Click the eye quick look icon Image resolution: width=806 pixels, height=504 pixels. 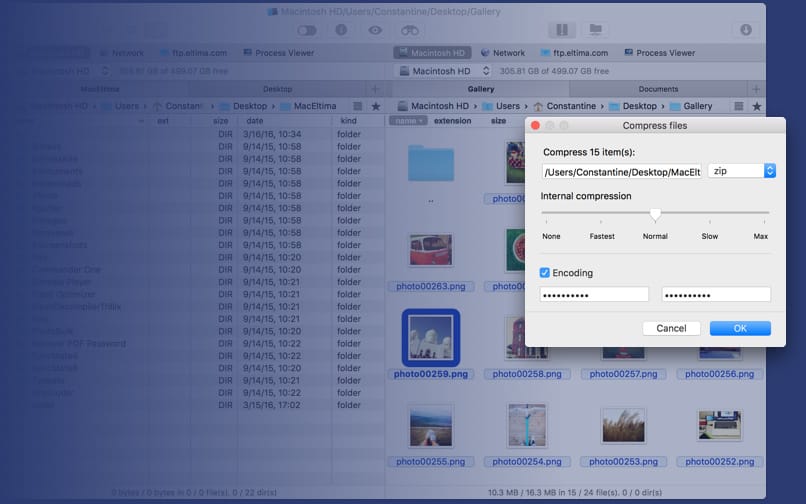coord(375,30)
